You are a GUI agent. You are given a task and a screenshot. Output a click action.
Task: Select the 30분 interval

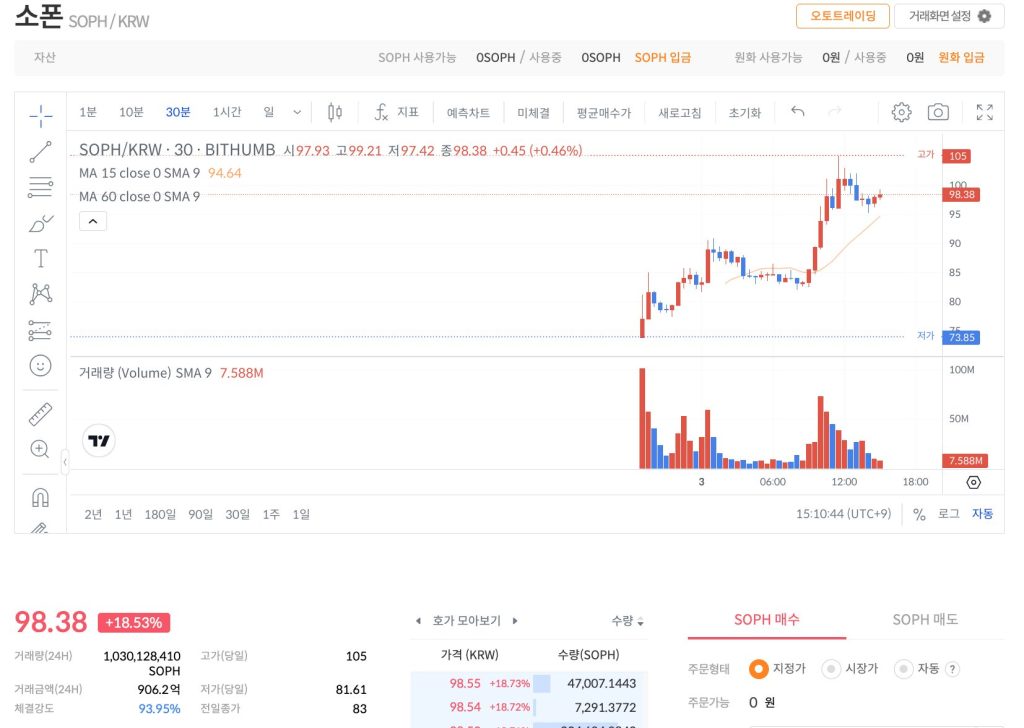[178, 112]
